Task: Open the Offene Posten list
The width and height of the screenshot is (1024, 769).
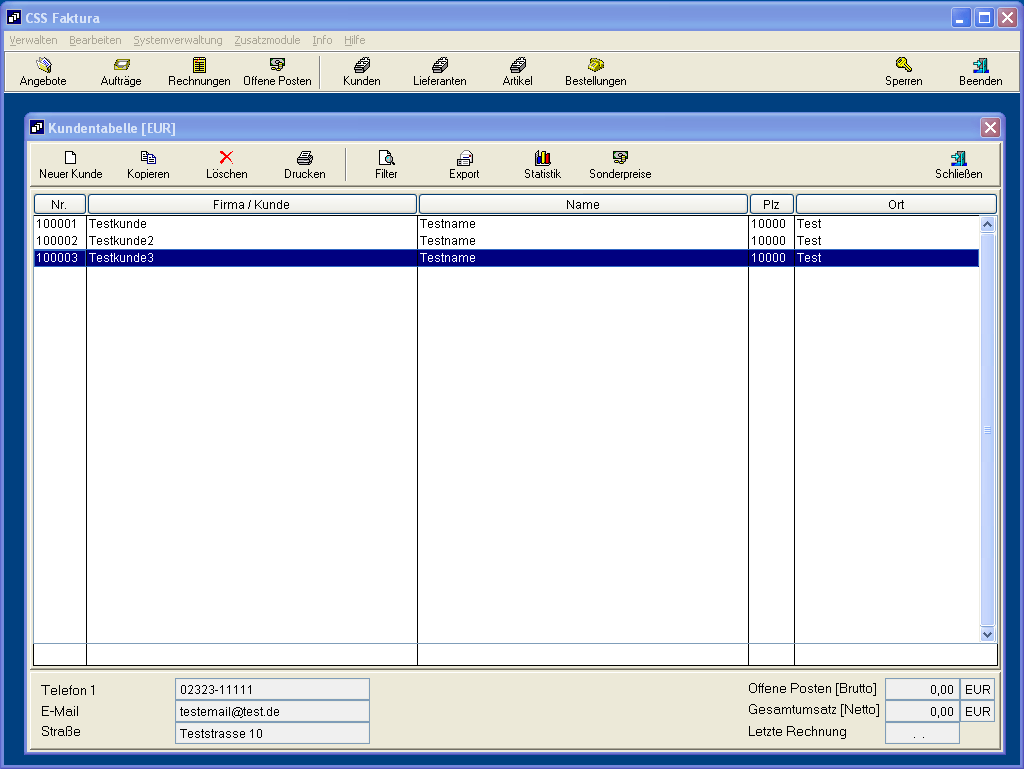Action: click(277, 72)
